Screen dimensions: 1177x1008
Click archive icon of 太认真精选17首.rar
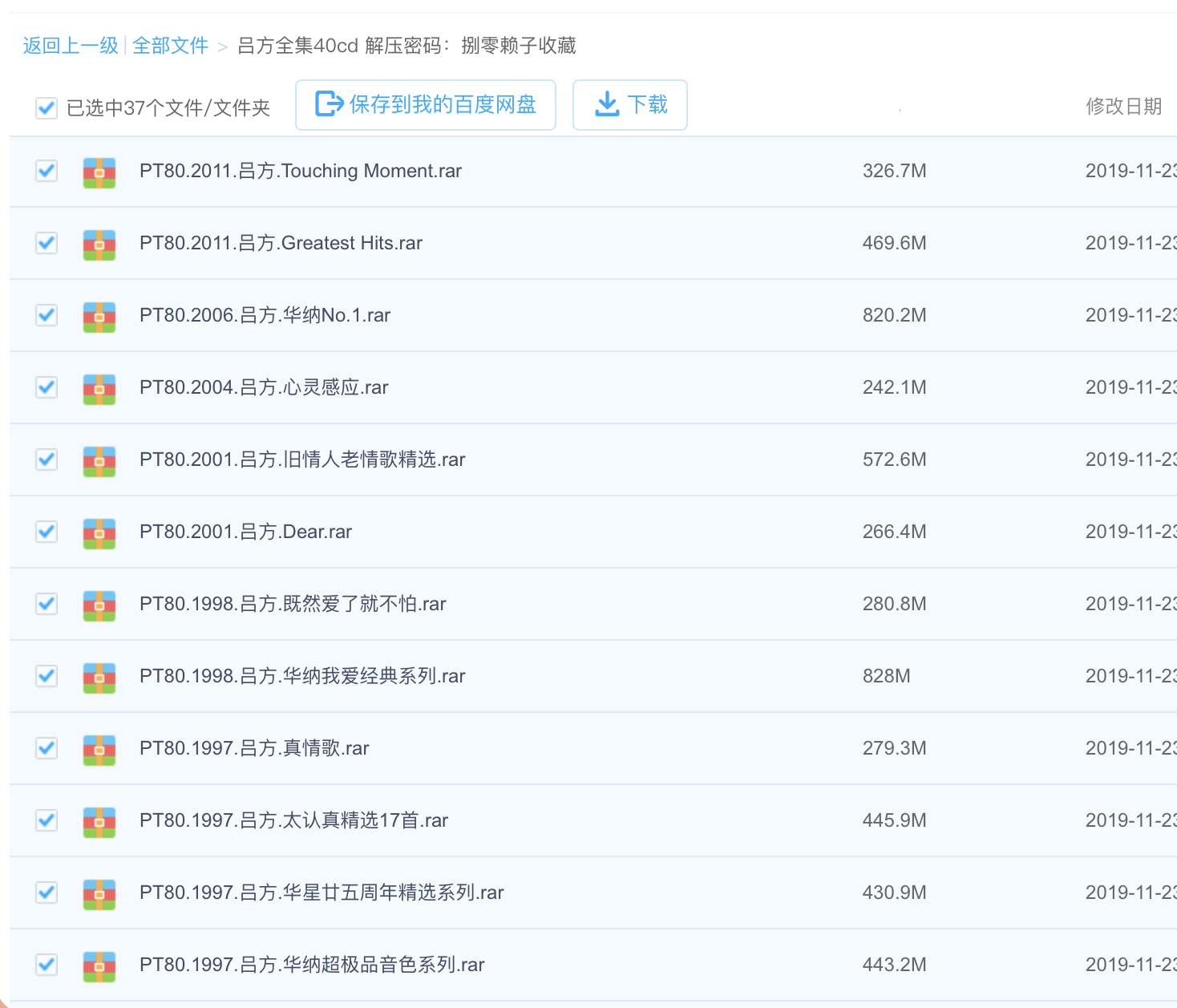pos(99,822)
